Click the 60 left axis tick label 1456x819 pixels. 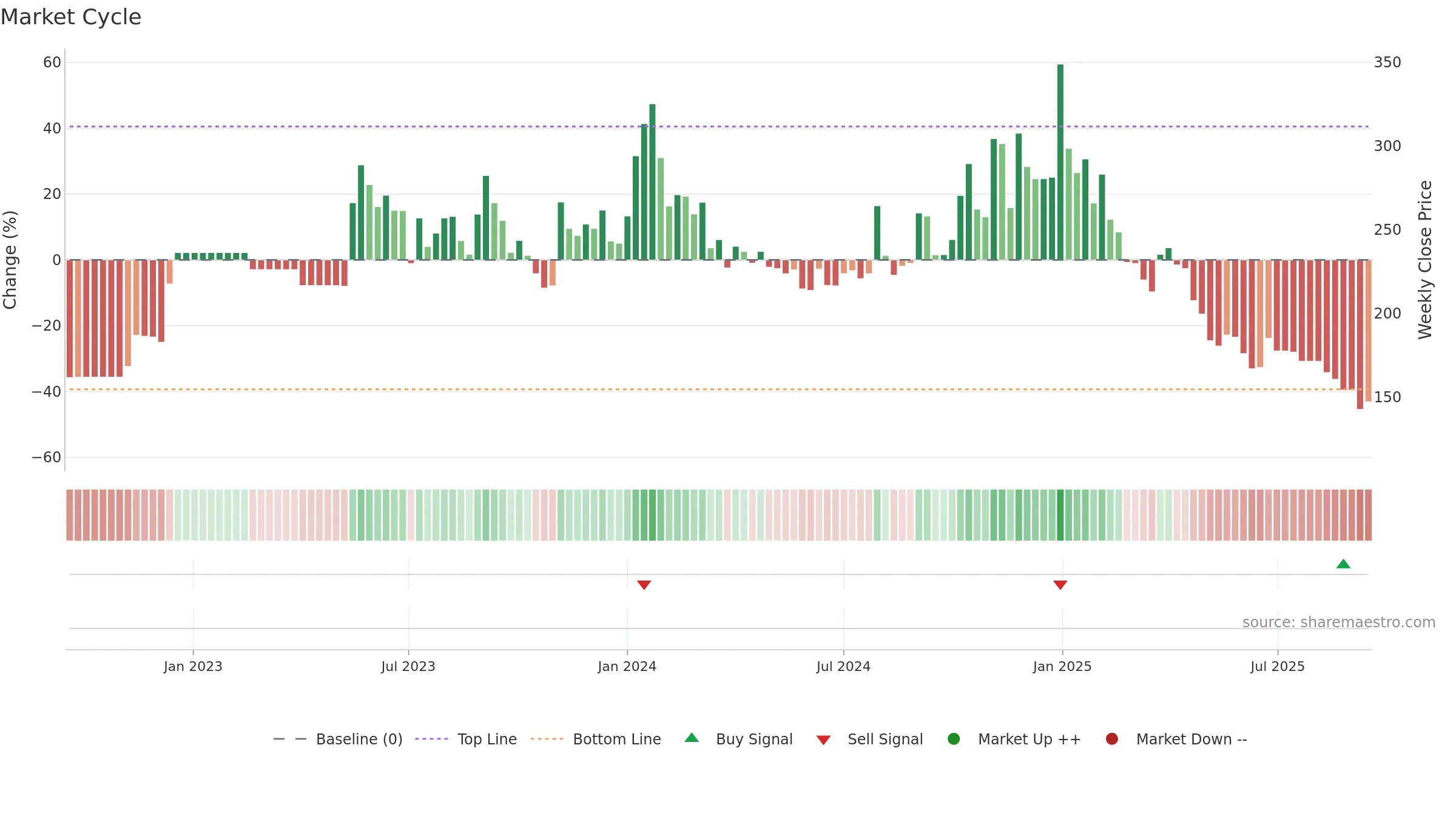52,62
